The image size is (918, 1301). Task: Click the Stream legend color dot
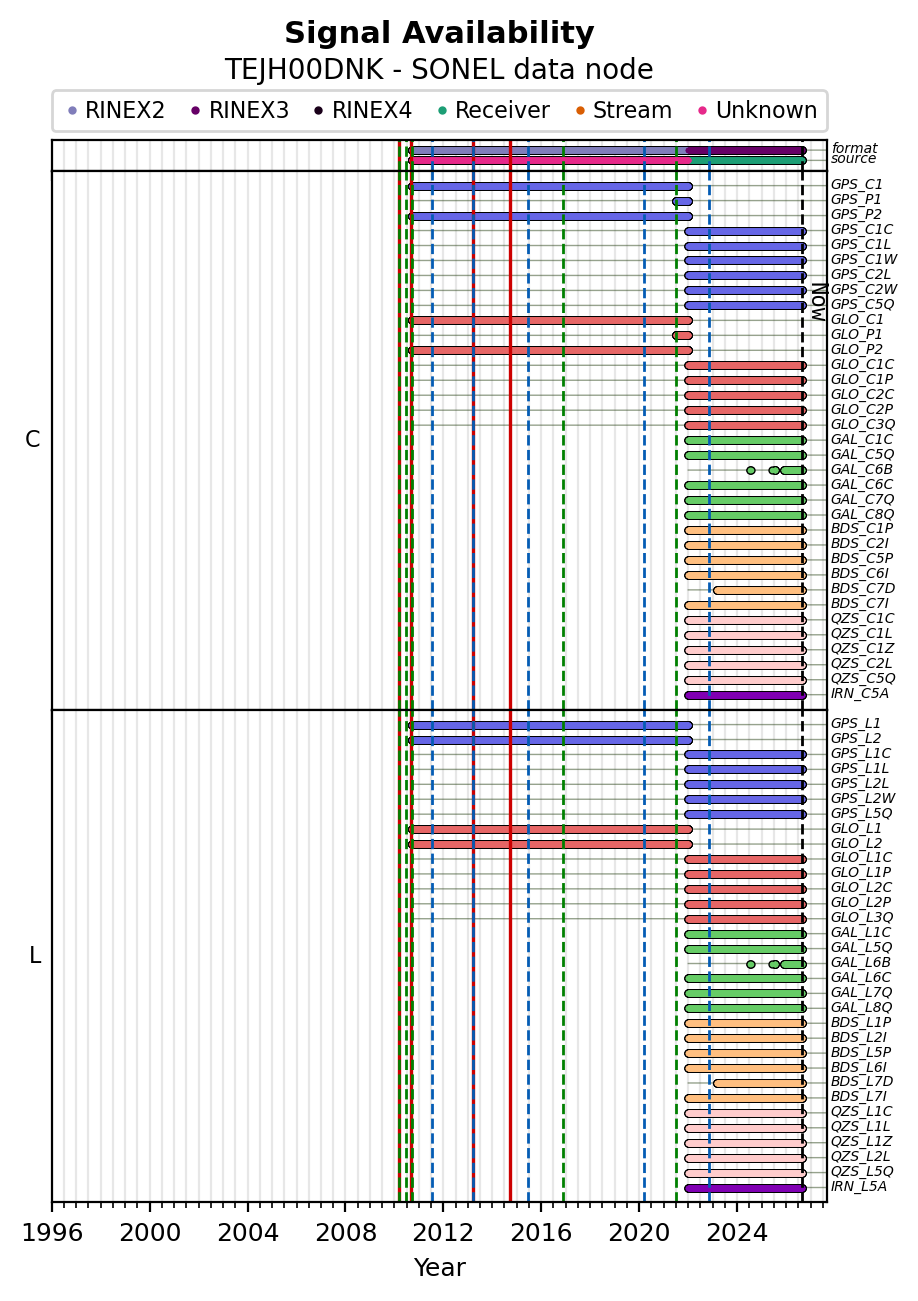(580, 111)
